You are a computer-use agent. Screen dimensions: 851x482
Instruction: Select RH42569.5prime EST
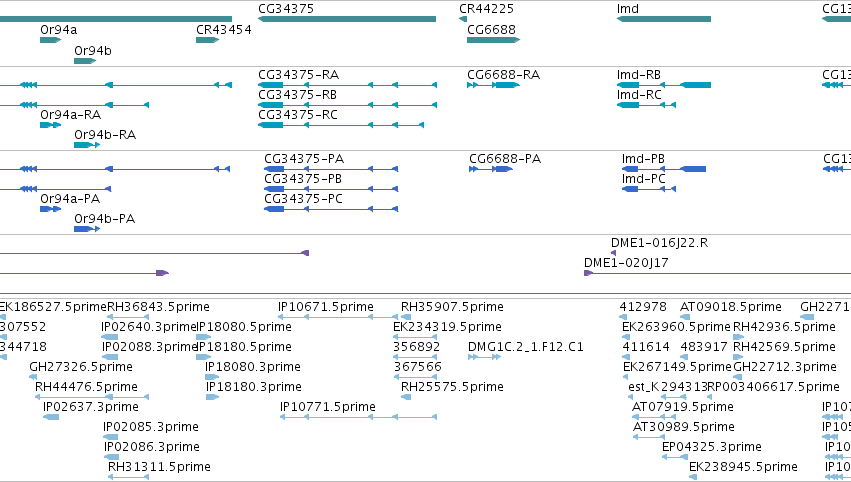tap(738, 357)
